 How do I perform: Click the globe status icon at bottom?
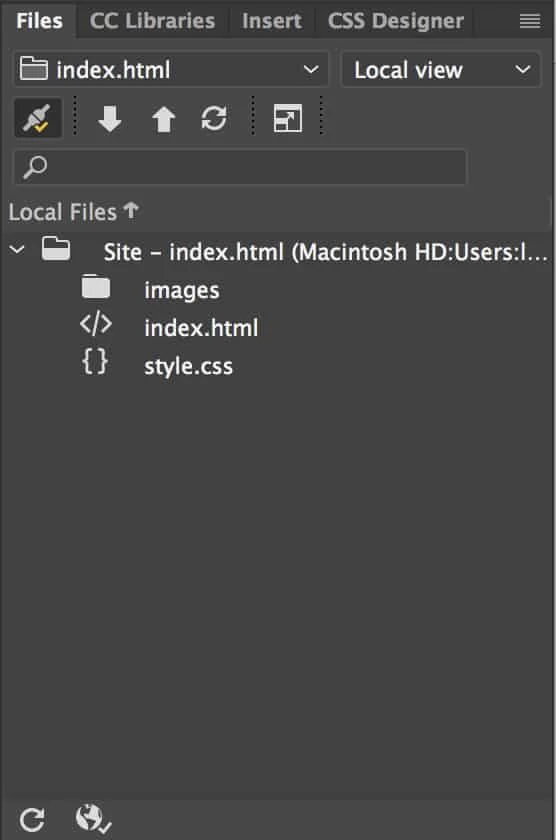click(93, 819)
